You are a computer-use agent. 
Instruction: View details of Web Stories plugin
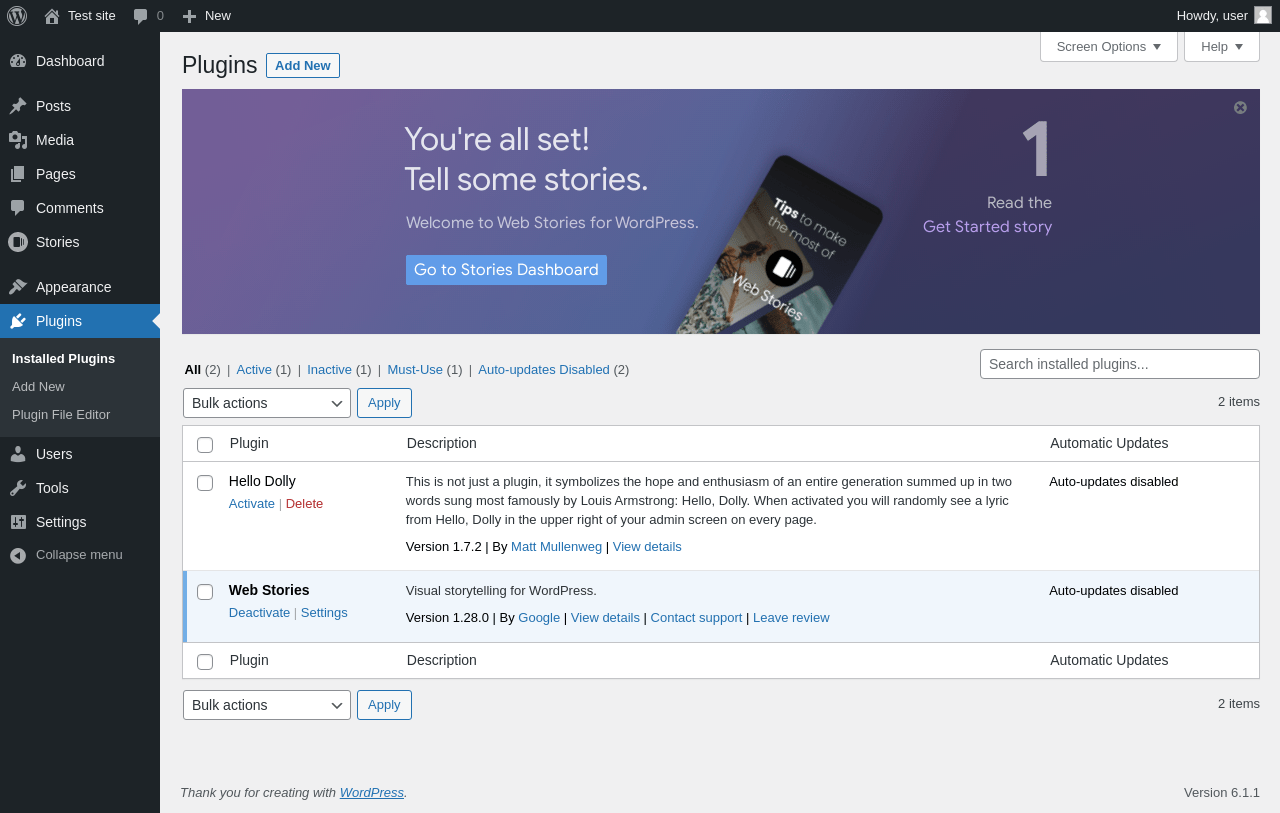point(605,618)
